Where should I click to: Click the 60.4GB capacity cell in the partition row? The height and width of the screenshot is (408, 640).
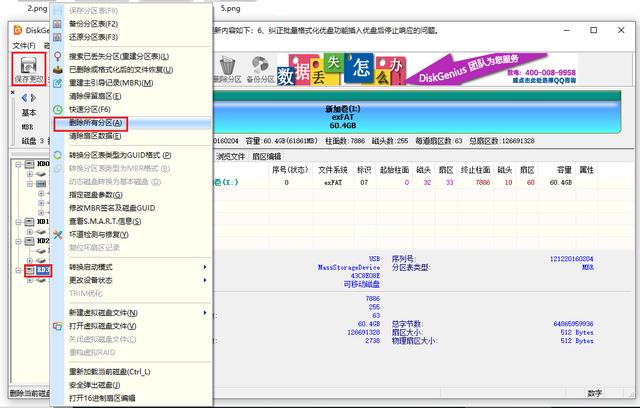[x=561, y=182]
